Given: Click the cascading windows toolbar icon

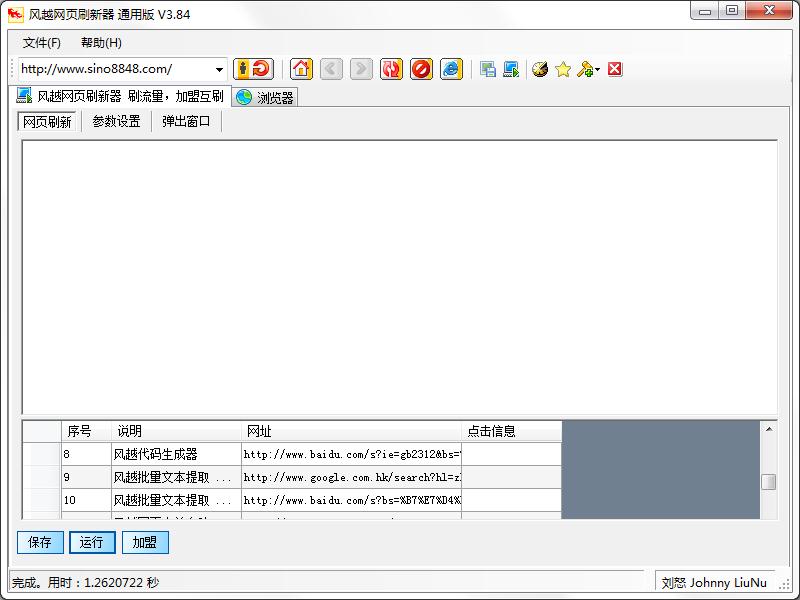Looking at the screenshot, I should pyautogui.click(x=488, y=69).
